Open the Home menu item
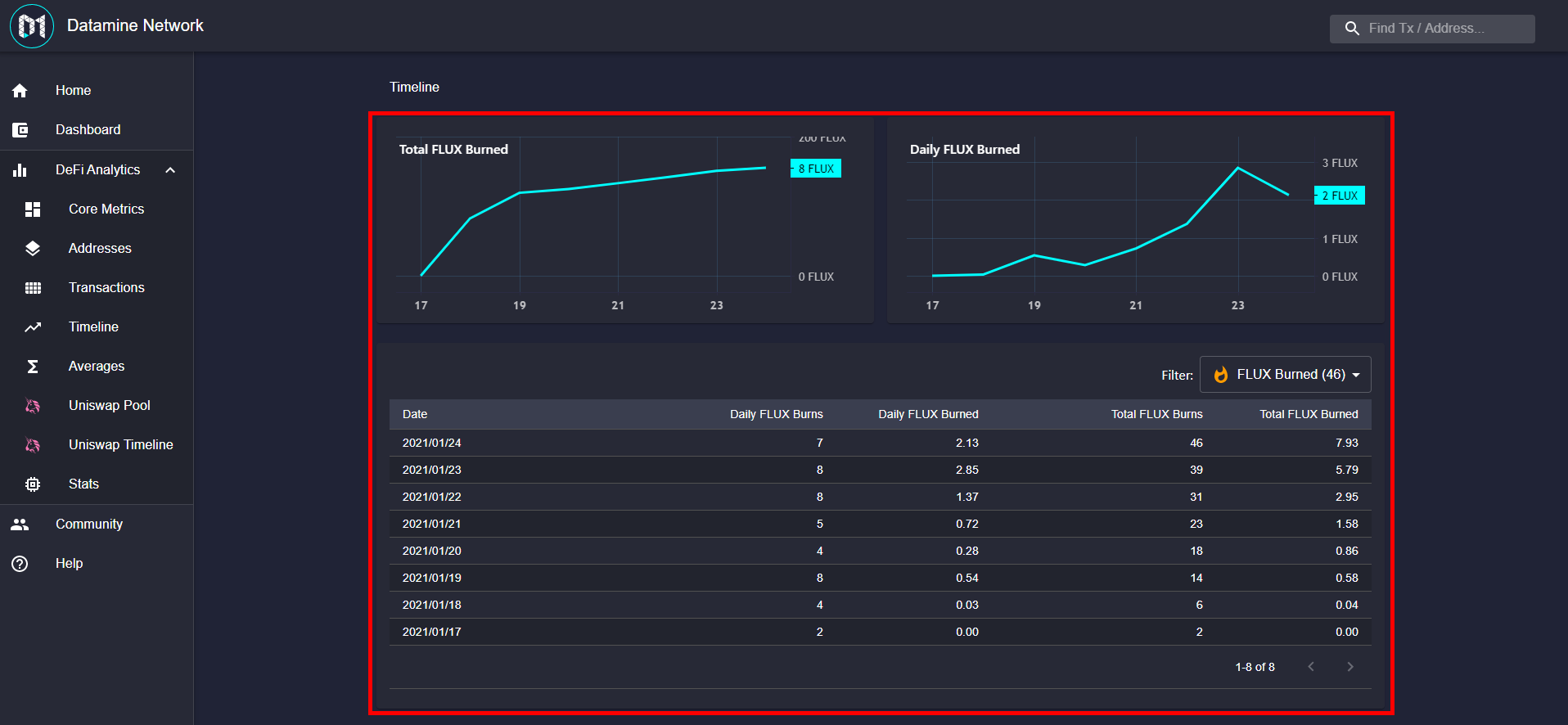Viewport: 1568px width, 725px height. coord(97,91)
